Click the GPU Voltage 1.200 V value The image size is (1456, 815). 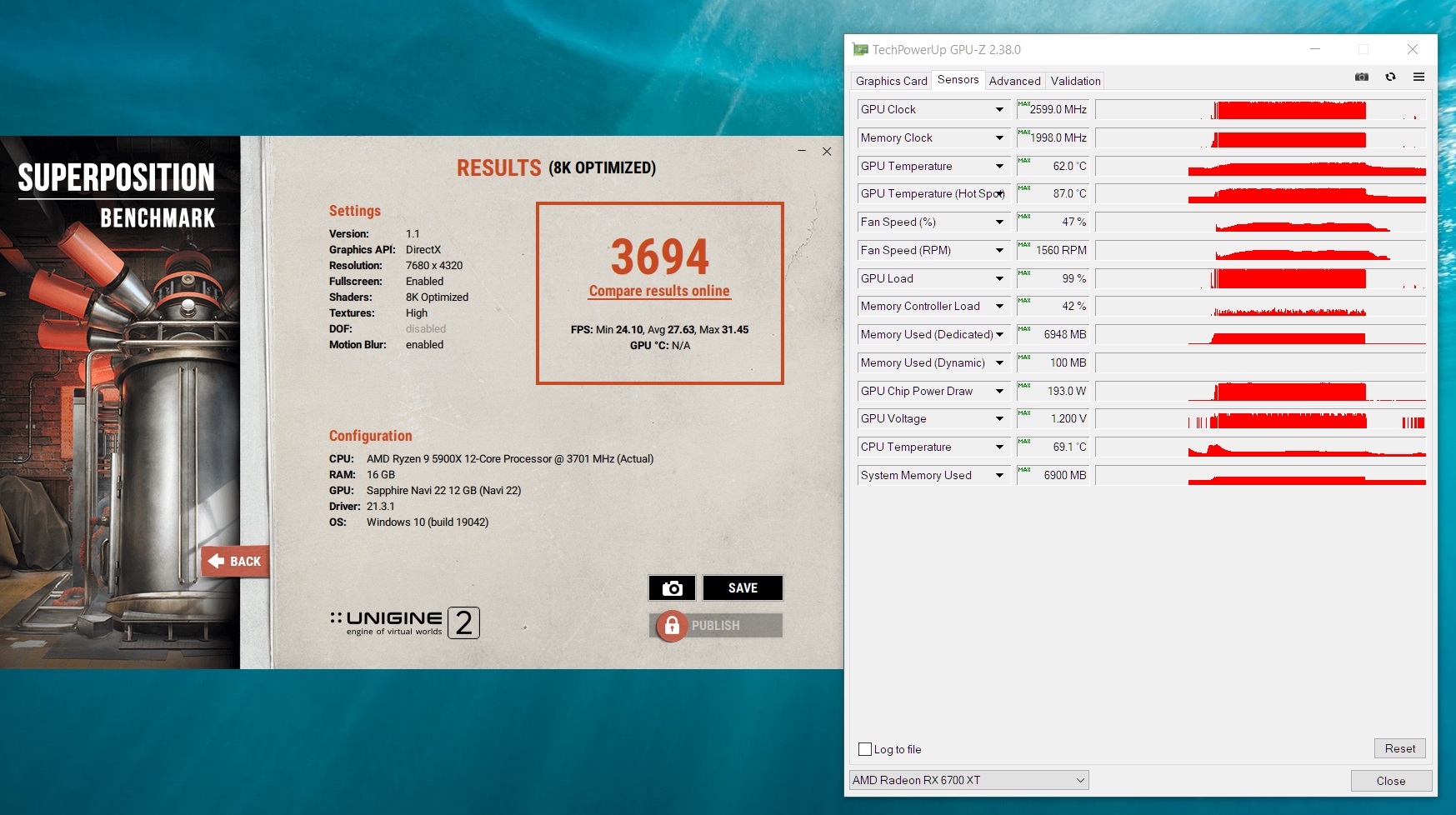[1053, 419]
